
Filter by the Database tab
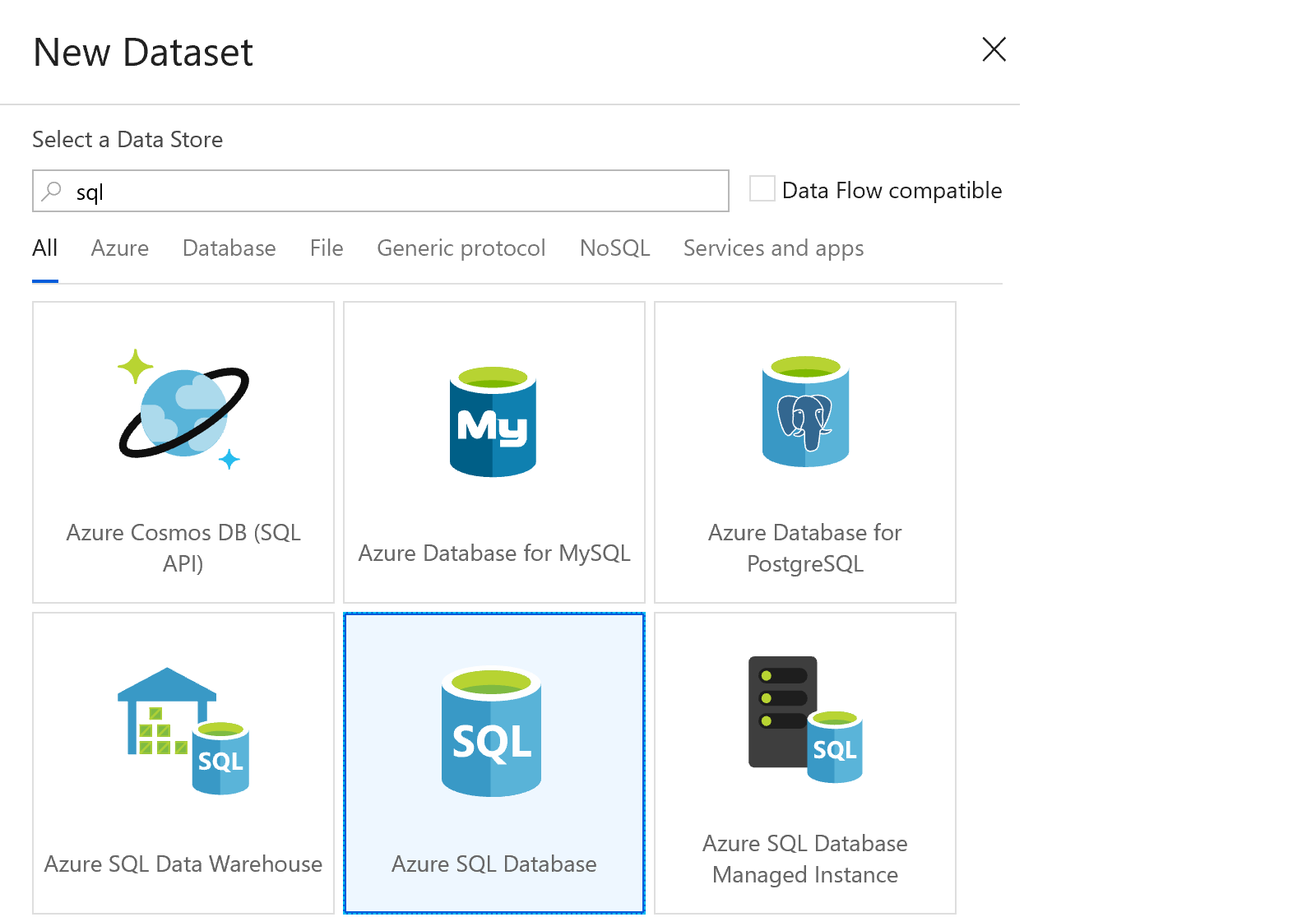pos(229,248)
